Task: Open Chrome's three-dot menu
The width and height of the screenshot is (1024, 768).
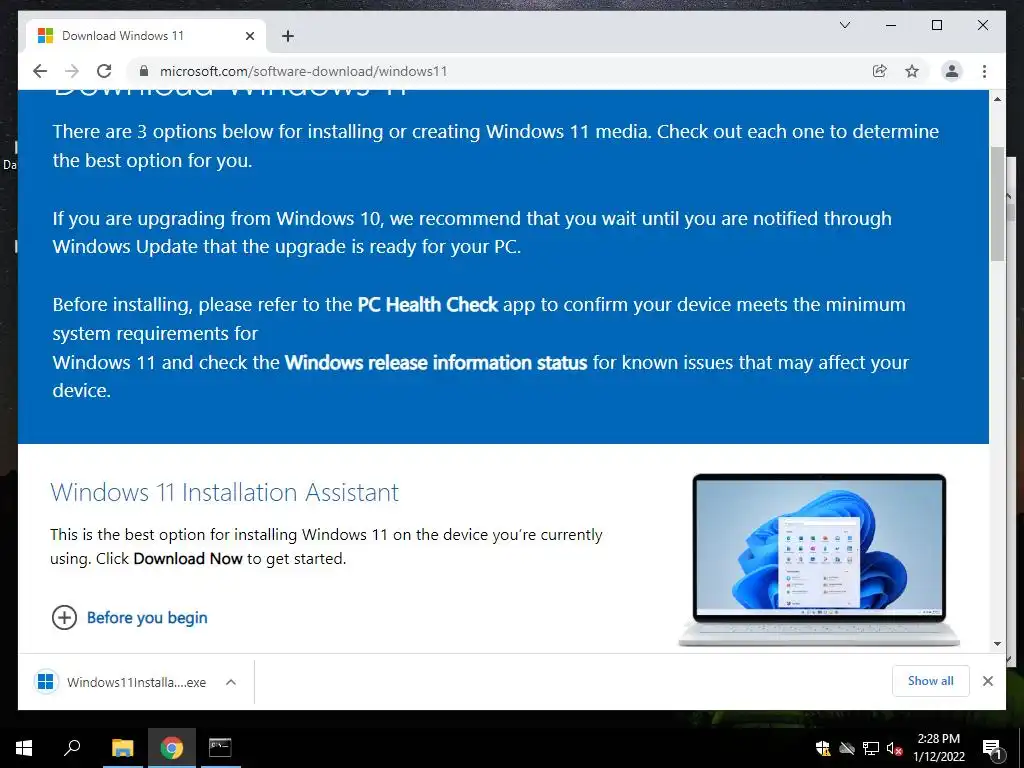Action: (984, 71)
